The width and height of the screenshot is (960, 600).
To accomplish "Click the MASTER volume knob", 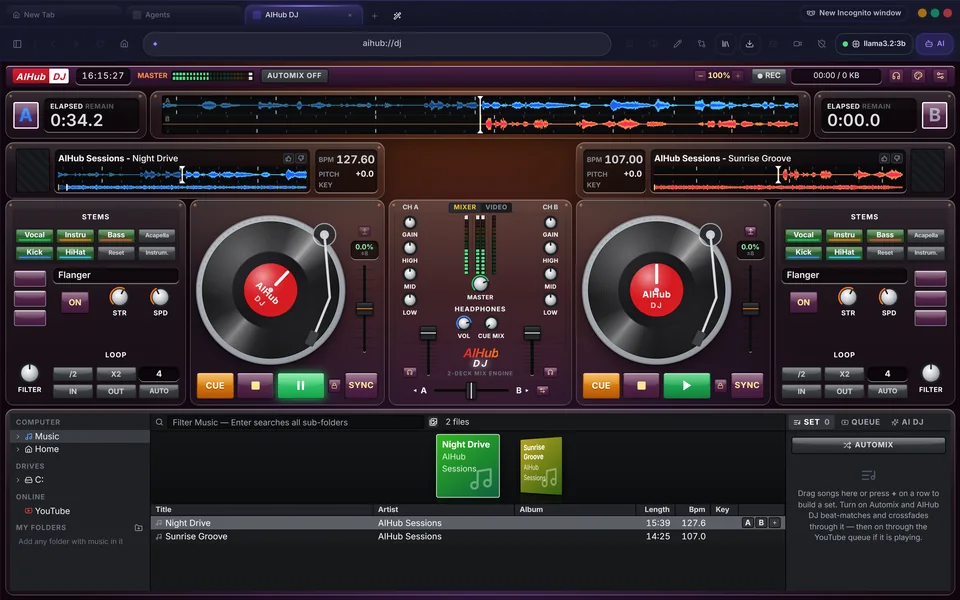I will coord(480,283).
